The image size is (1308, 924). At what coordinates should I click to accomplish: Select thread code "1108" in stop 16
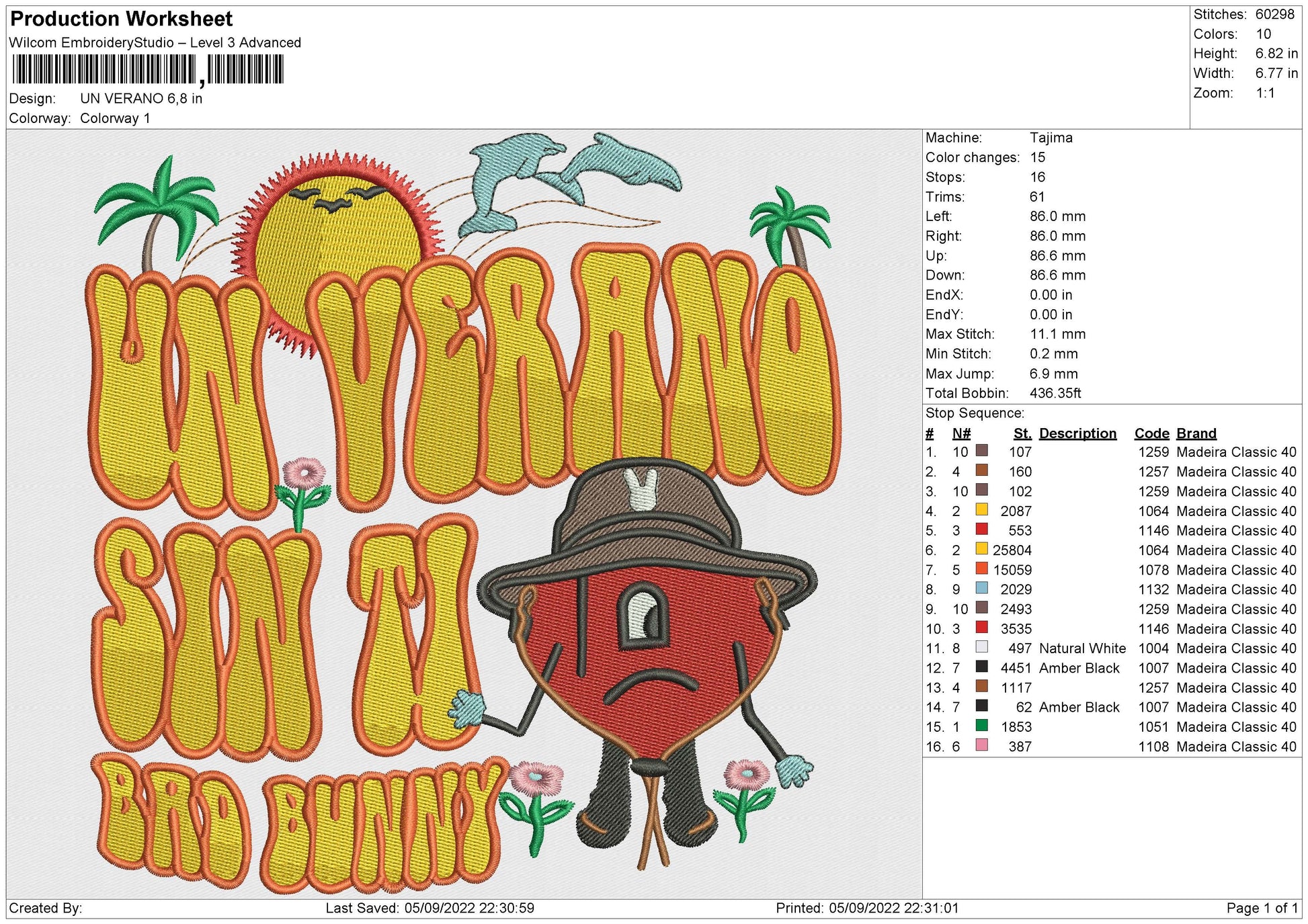tap(1153, 747)
